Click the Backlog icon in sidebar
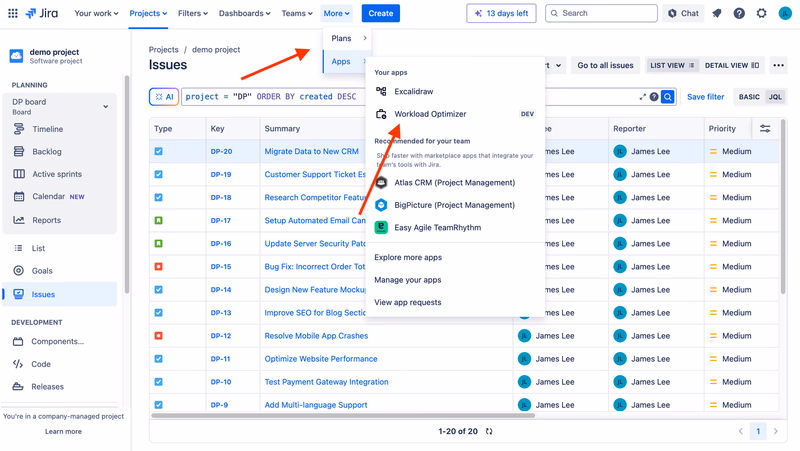Viewport: 800px width, 451px height. pyautogui.click(x=19, y=152)
